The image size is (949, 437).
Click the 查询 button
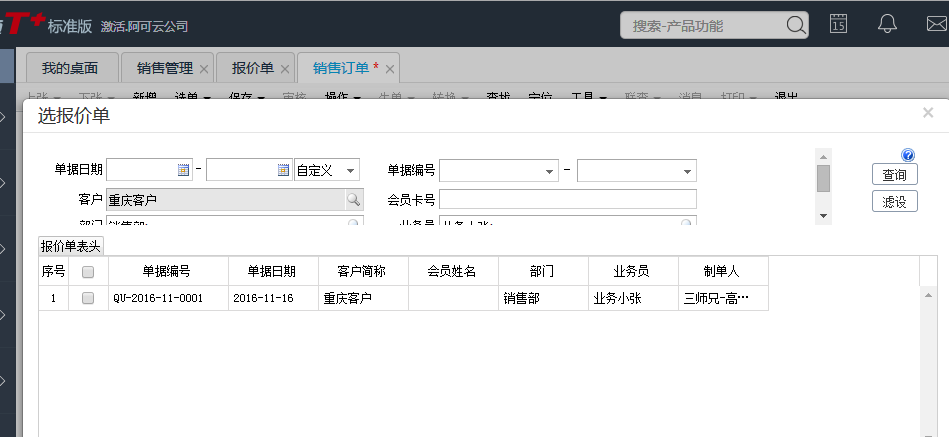pyautogui.click(x=895, y=174)
